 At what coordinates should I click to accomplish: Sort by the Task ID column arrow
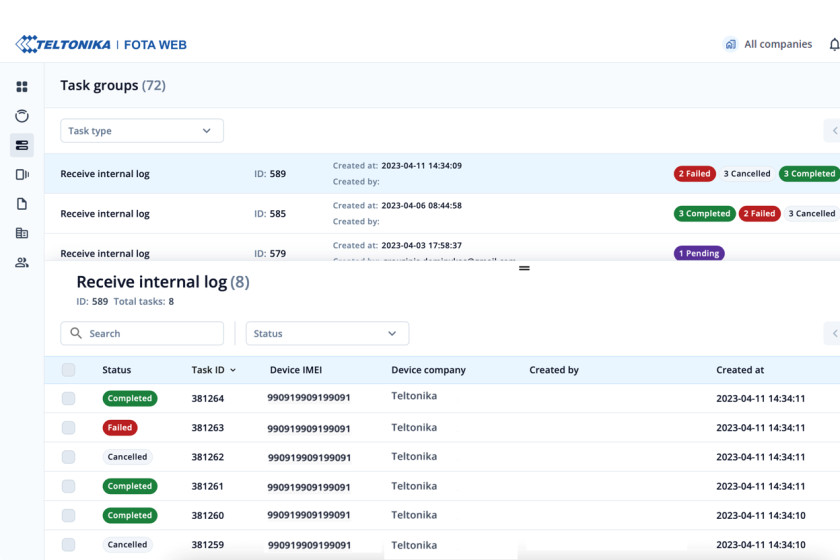pos(233,370)
